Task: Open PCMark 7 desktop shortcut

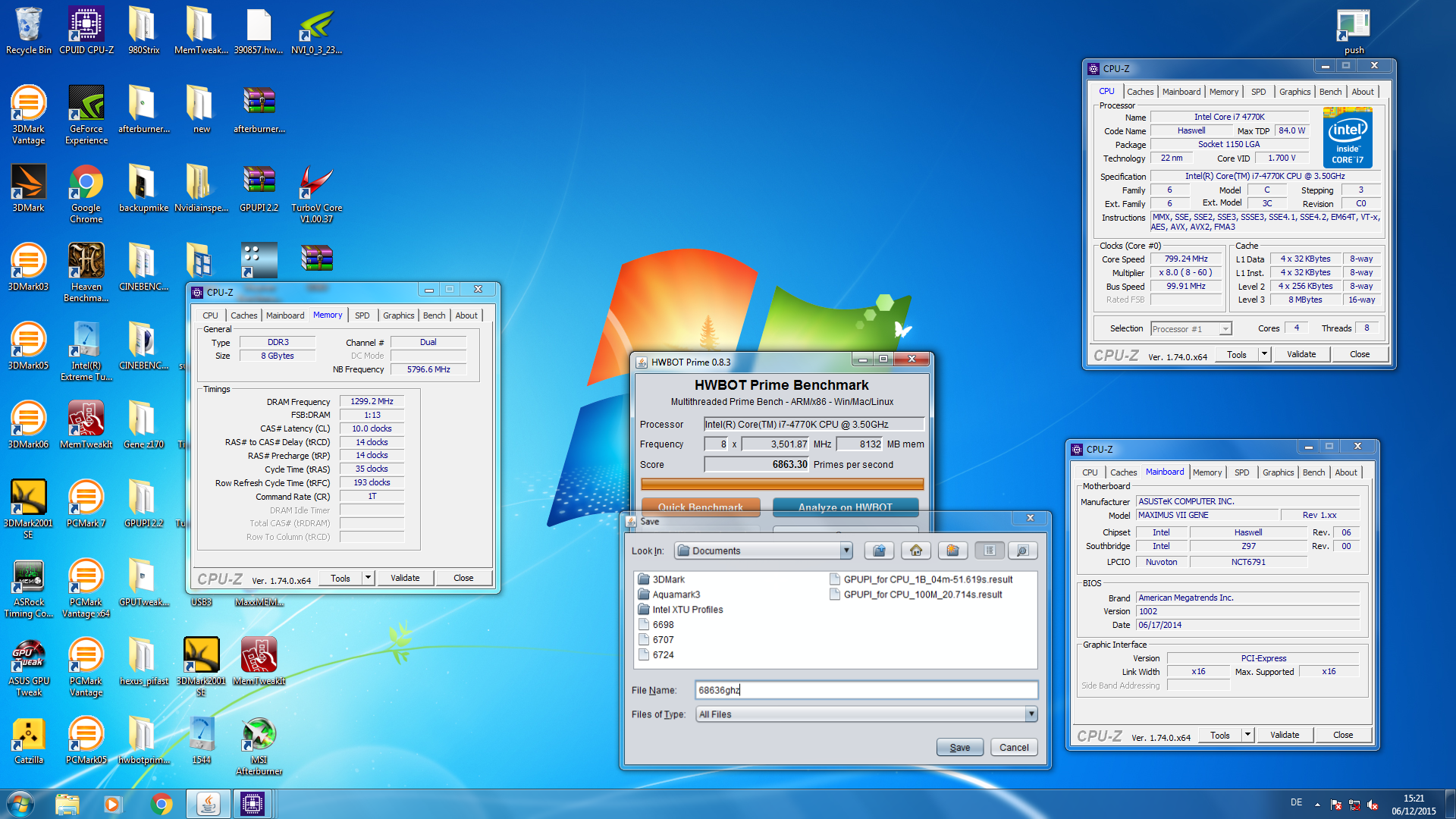Action: (x=86, y=504)
